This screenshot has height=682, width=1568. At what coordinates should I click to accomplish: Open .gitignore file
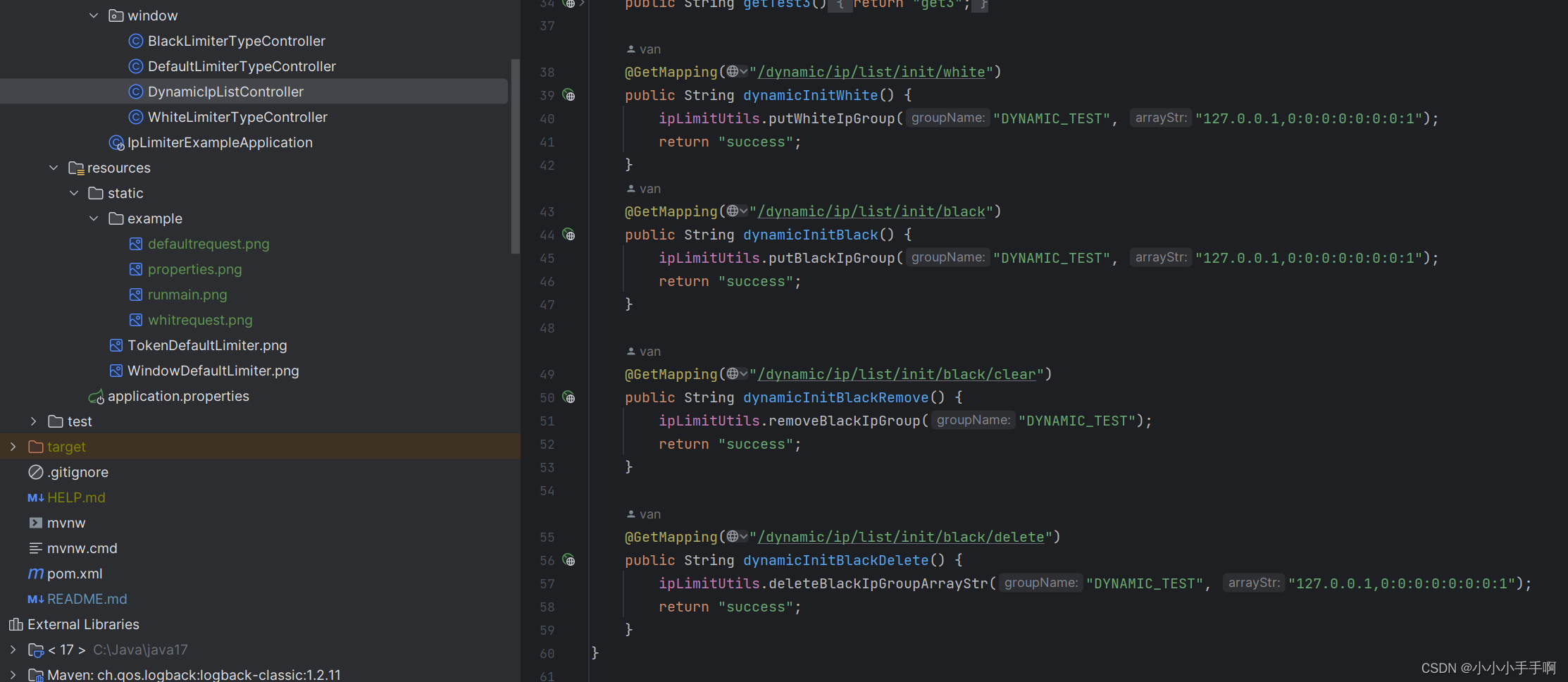click(77, 472)
